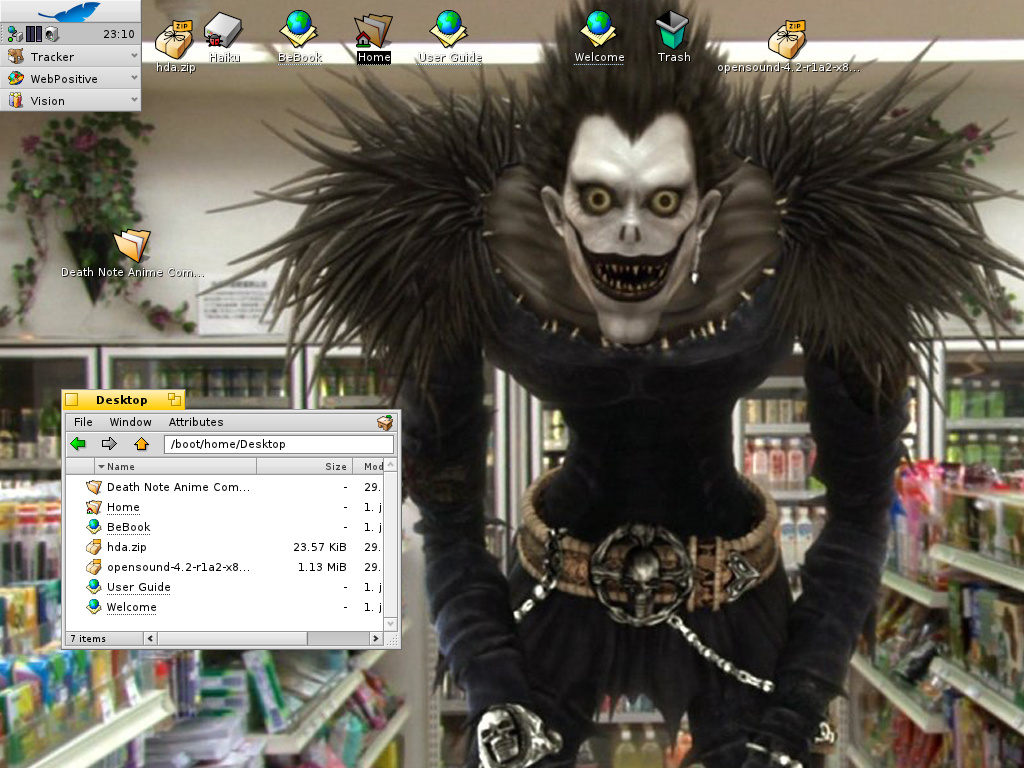Click the volume tray icon in Deskbar
Image resolution: width=1024 pixels, height=768 pixels.
[52, 34]
